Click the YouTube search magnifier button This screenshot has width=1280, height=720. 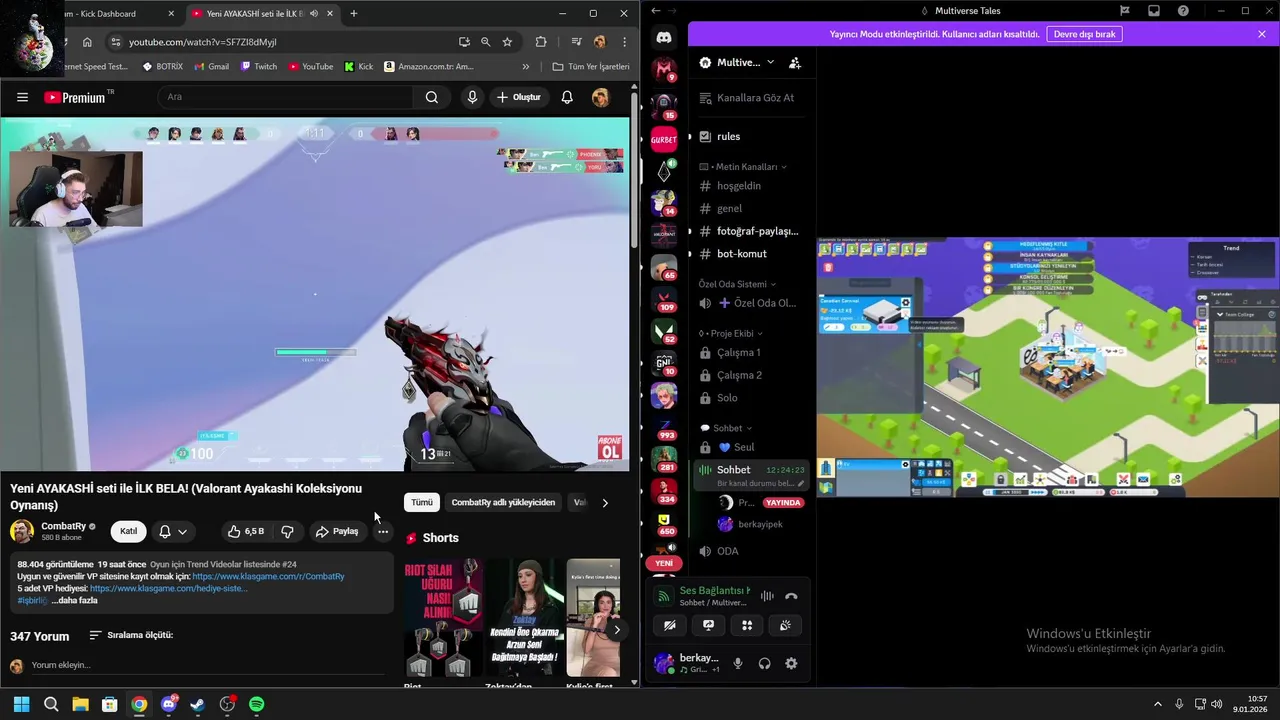432,97
